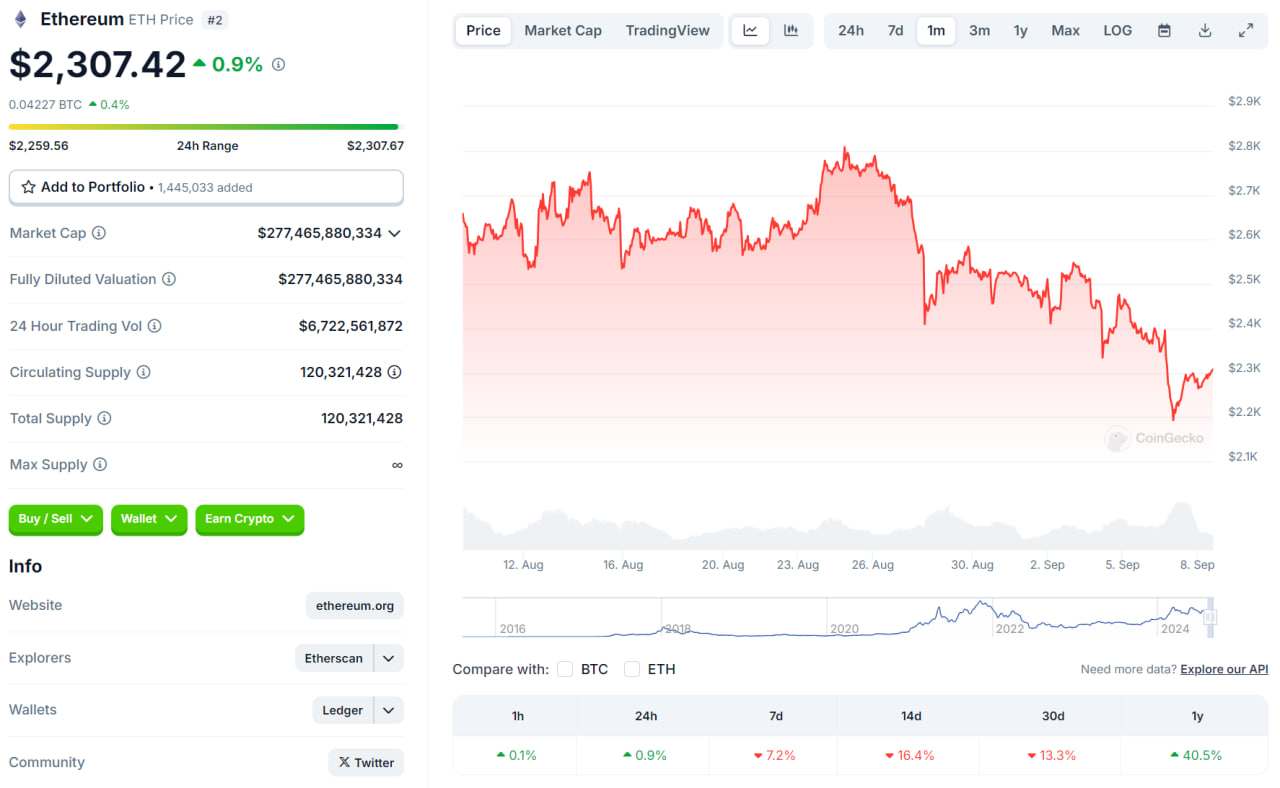Click the mini history navigator chart
The width and height of the screenshot is (1280, 788).
click(x=838, y=618)
